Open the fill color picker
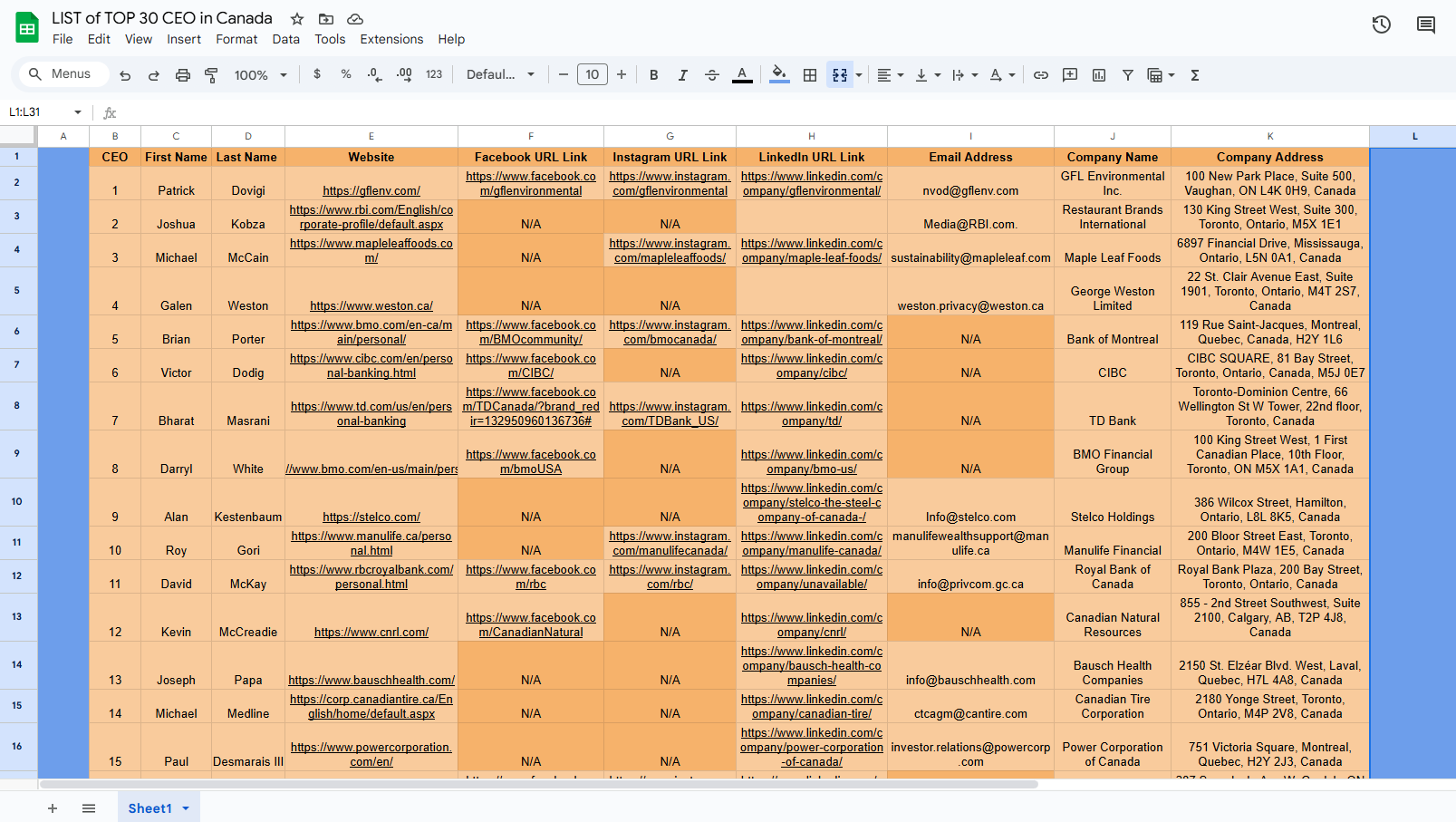This screenshot has height=822, width=1456. click(x=779, y=75)
